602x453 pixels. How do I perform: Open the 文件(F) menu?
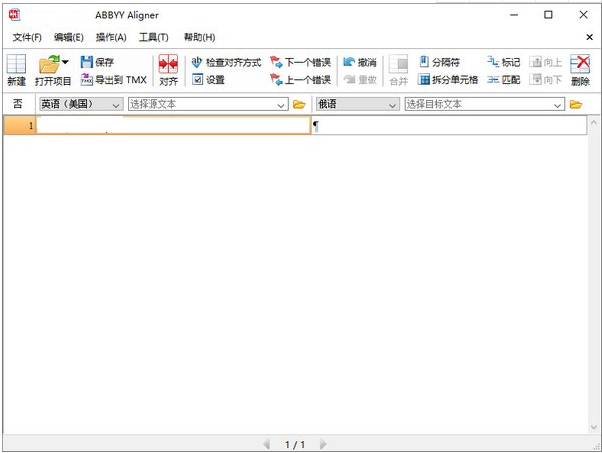click(x=27, y=37)
